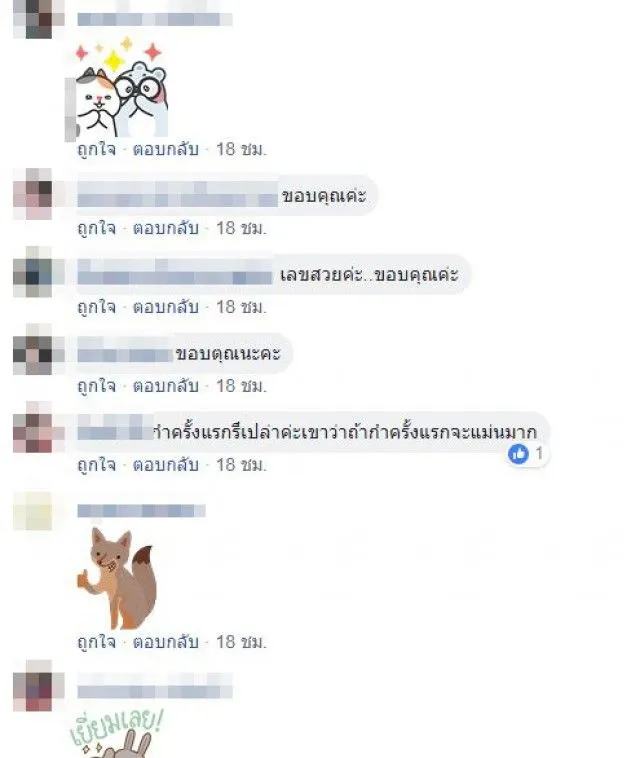This screenshot has height=758, width=640.
Task: Open the fox thumbs-up sticker
Action: point(116,578)
